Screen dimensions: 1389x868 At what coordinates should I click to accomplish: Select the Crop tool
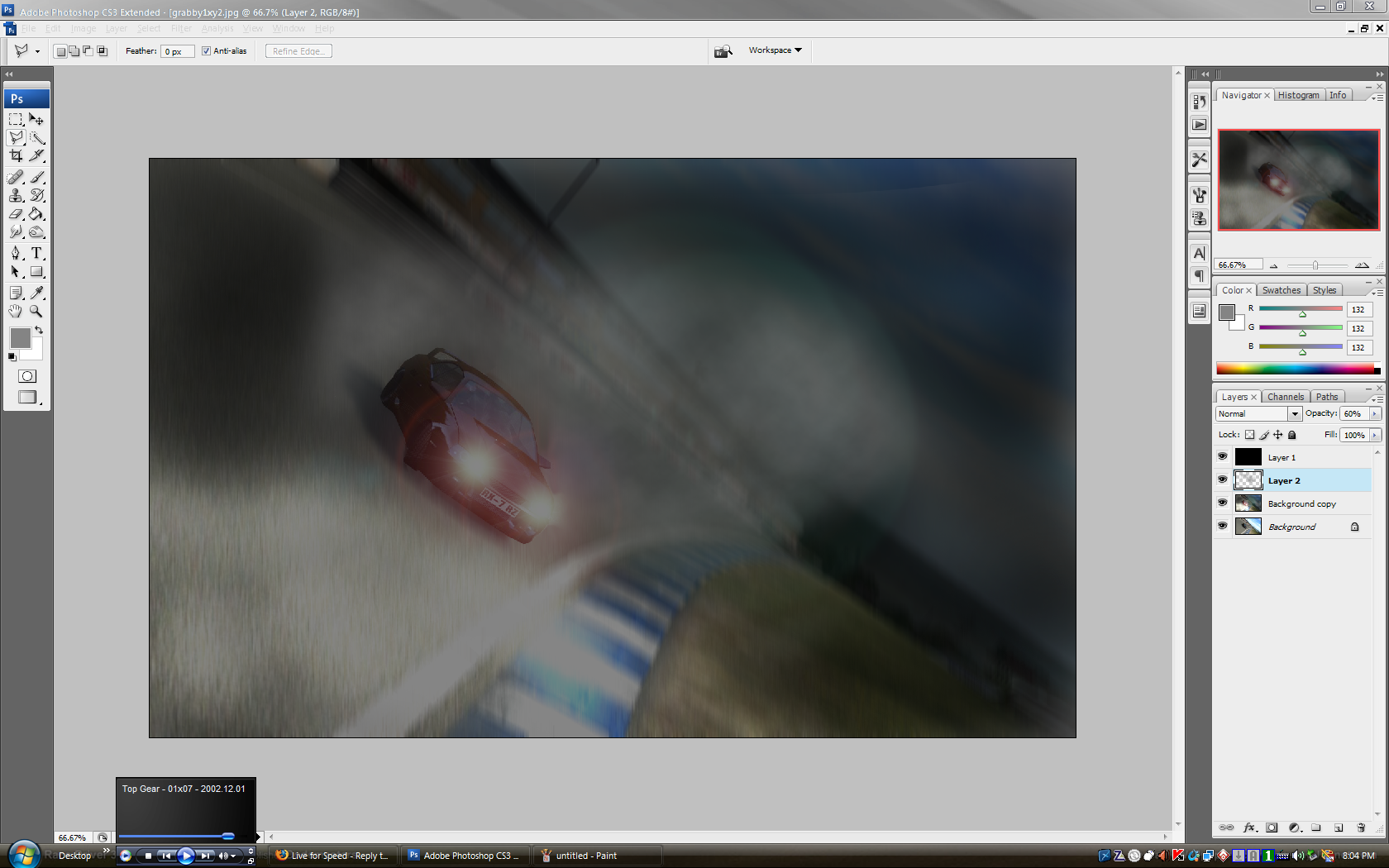[x=16, y=155]
